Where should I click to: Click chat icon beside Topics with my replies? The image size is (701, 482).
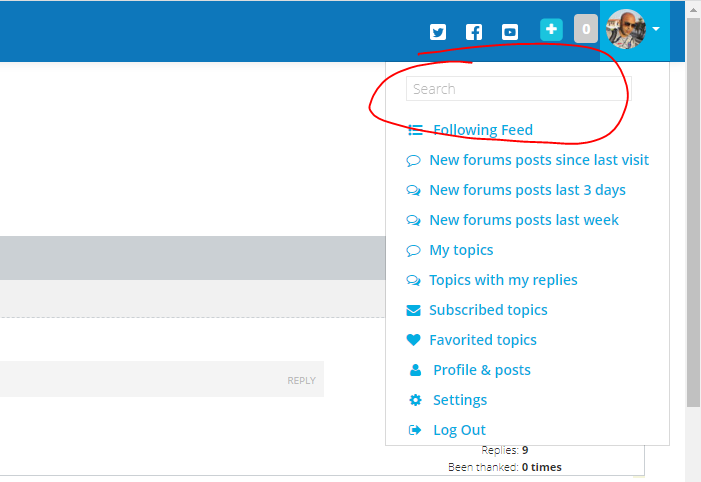coord(413,280)
